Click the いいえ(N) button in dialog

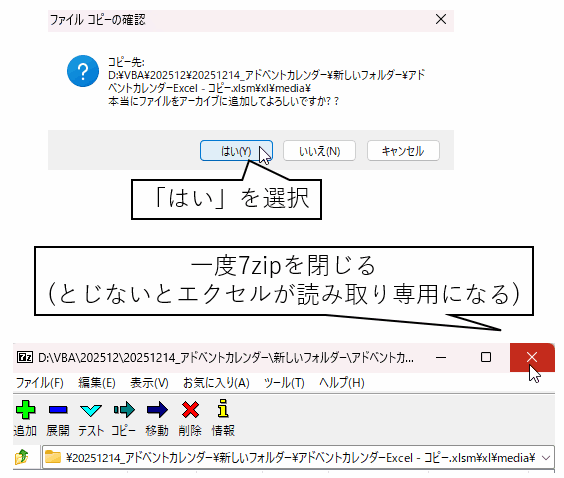(x=319, y=151)
